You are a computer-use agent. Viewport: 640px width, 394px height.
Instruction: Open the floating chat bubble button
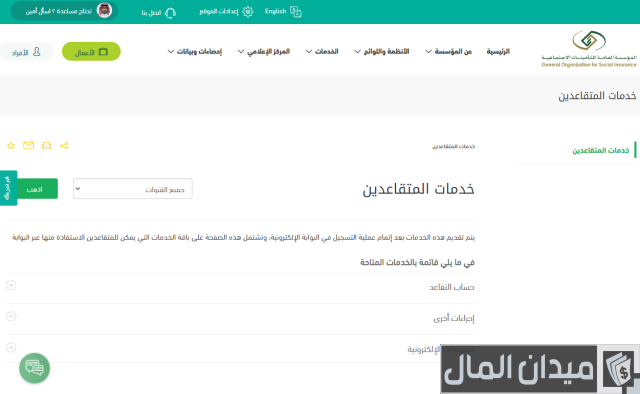click(34, 368)
